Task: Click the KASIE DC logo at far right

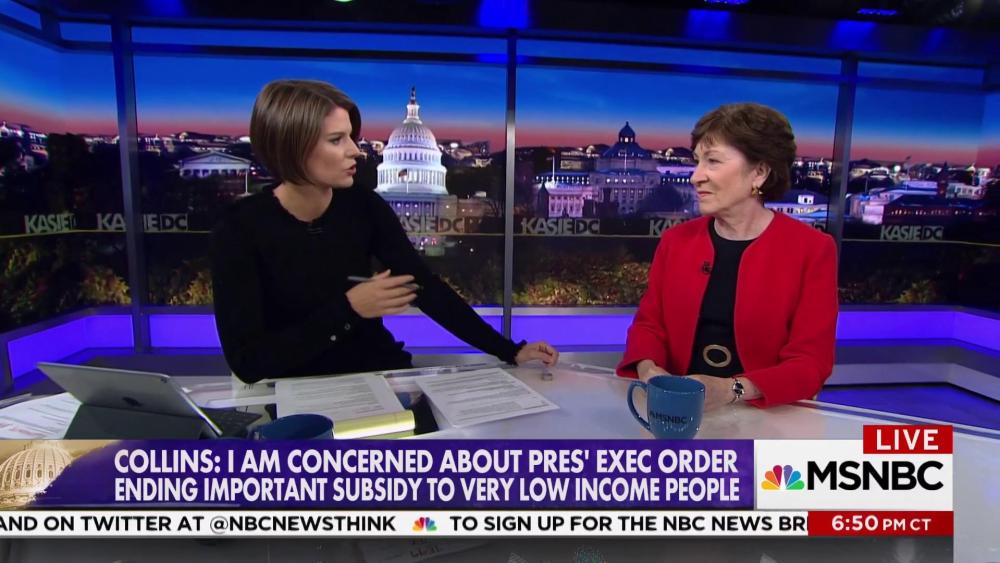Action: click(x=911, y=233)
